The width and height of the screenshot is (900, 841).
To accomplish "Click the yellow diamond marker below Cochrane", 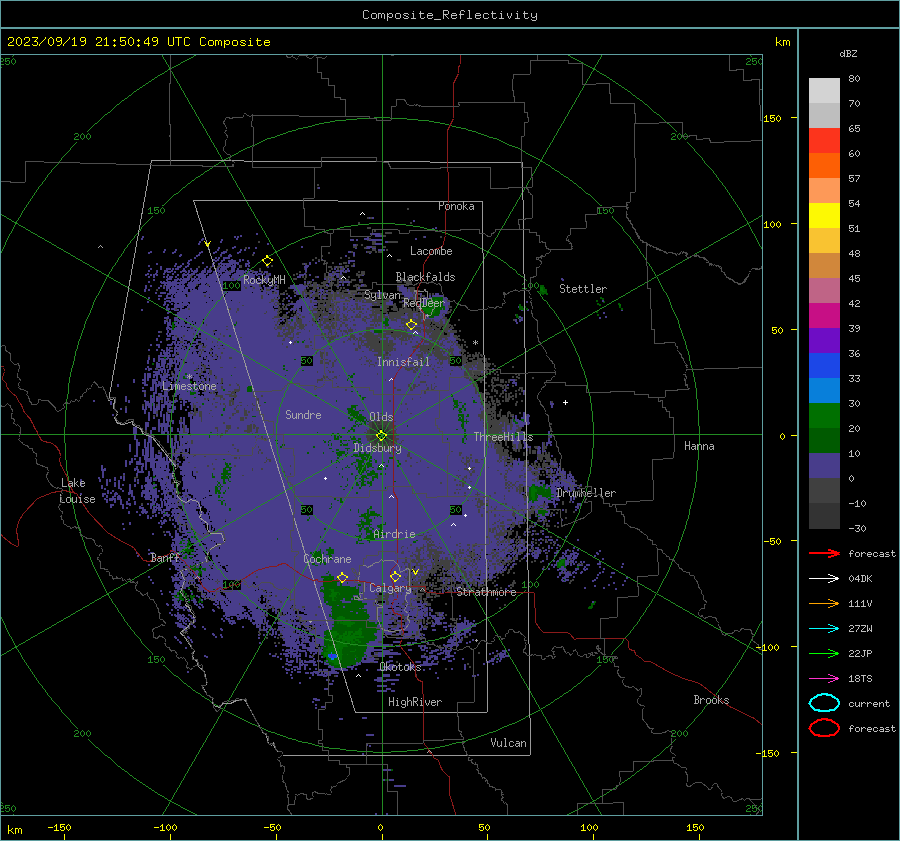I will (x=343, y=577).
